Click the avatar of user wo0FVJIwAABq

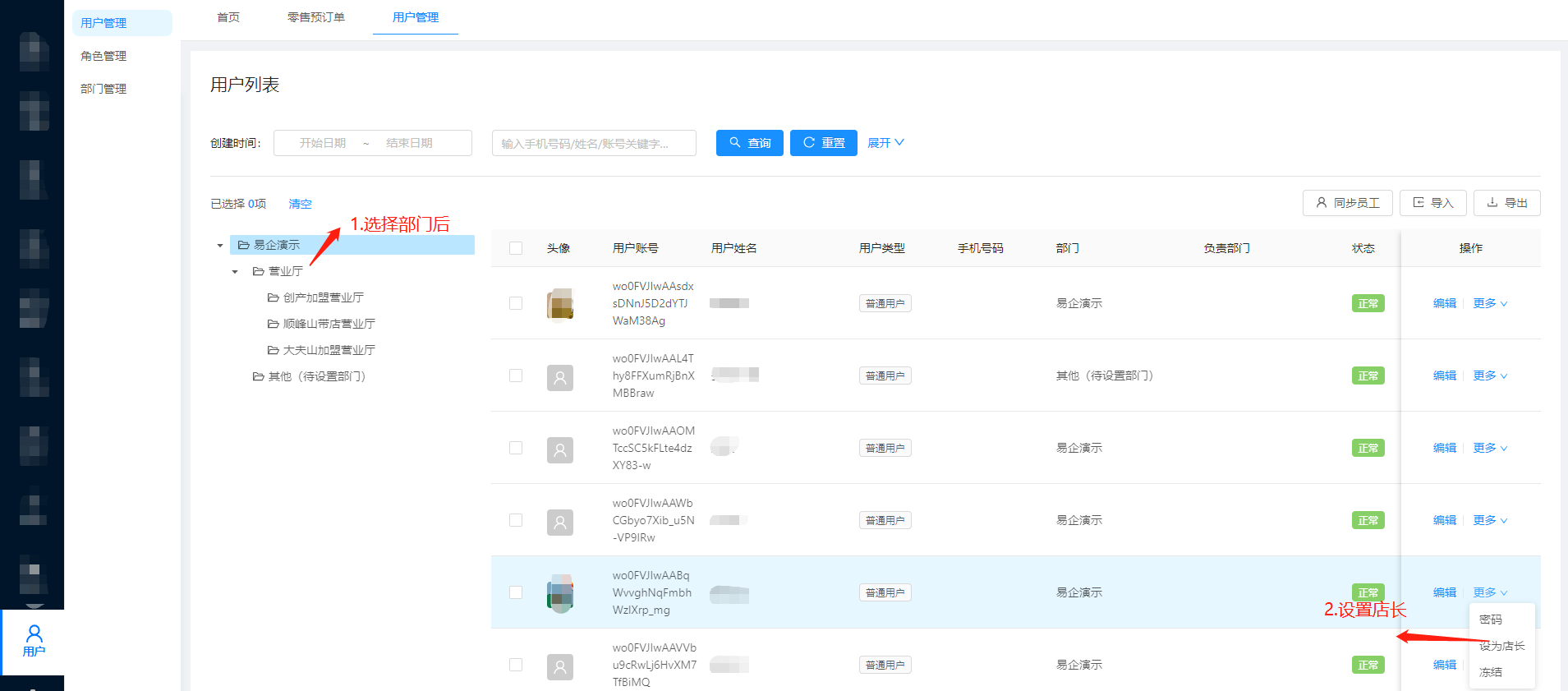[x=560, y=593]
